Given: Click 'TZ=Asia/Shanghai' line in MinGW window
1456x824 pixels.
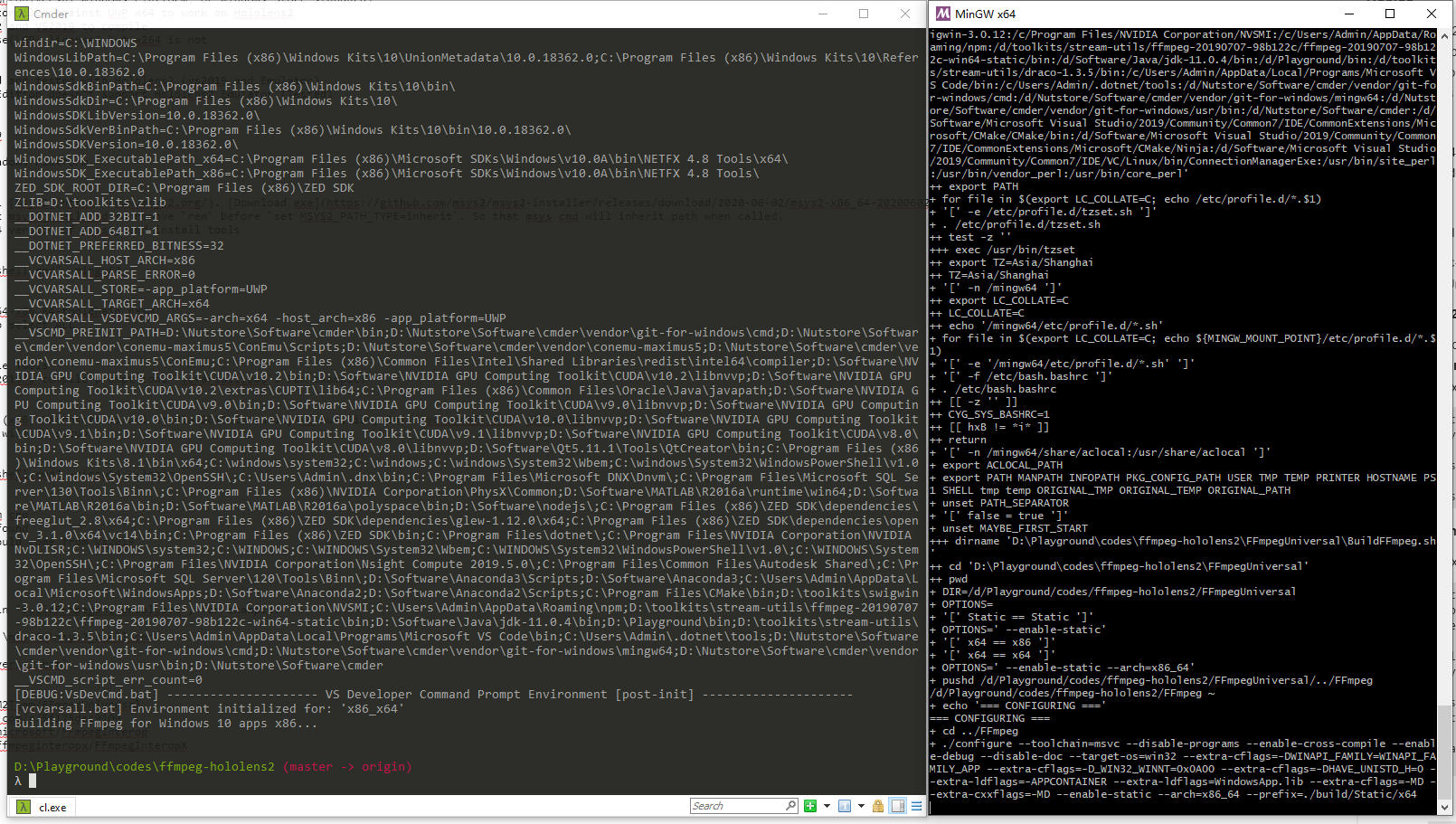Looking at the screenshot, I should (x=989, y=275).
